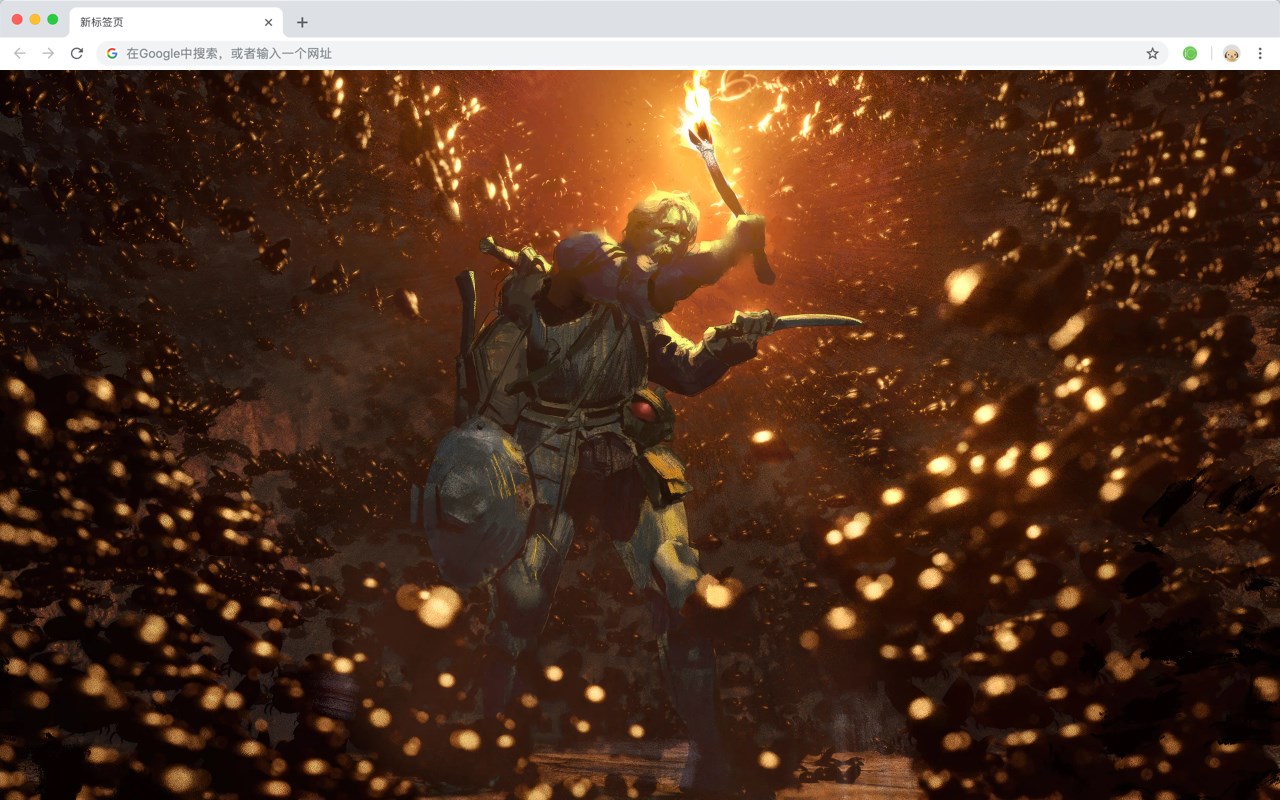Maximize the browser window with green button
Screen dimensions: 1280x800
tap(53, 19)
